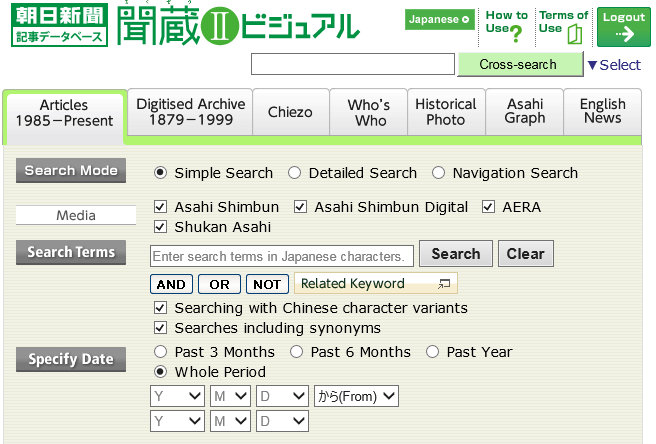Insert the OR operator
The height and width of the screenshot is (444, 656).
click(219, 285)
